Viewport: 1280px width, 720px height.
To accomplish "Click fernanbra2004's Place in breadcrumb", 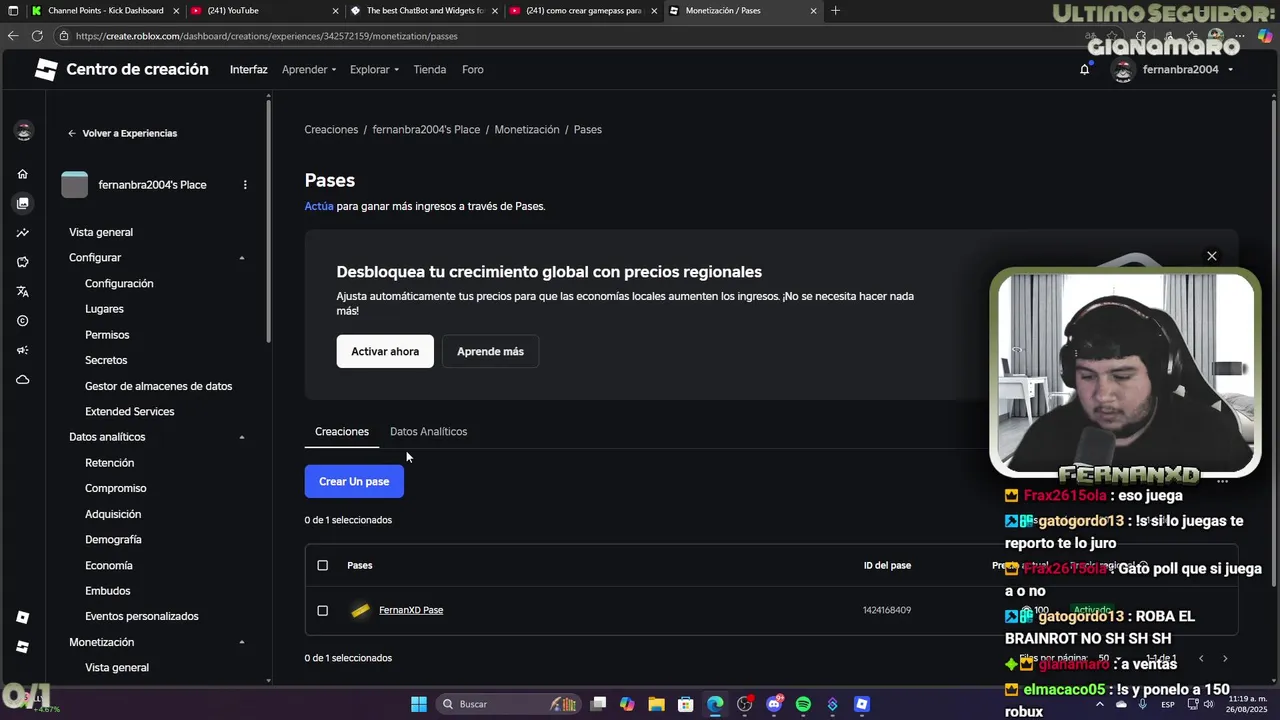I will coord(426,130).
